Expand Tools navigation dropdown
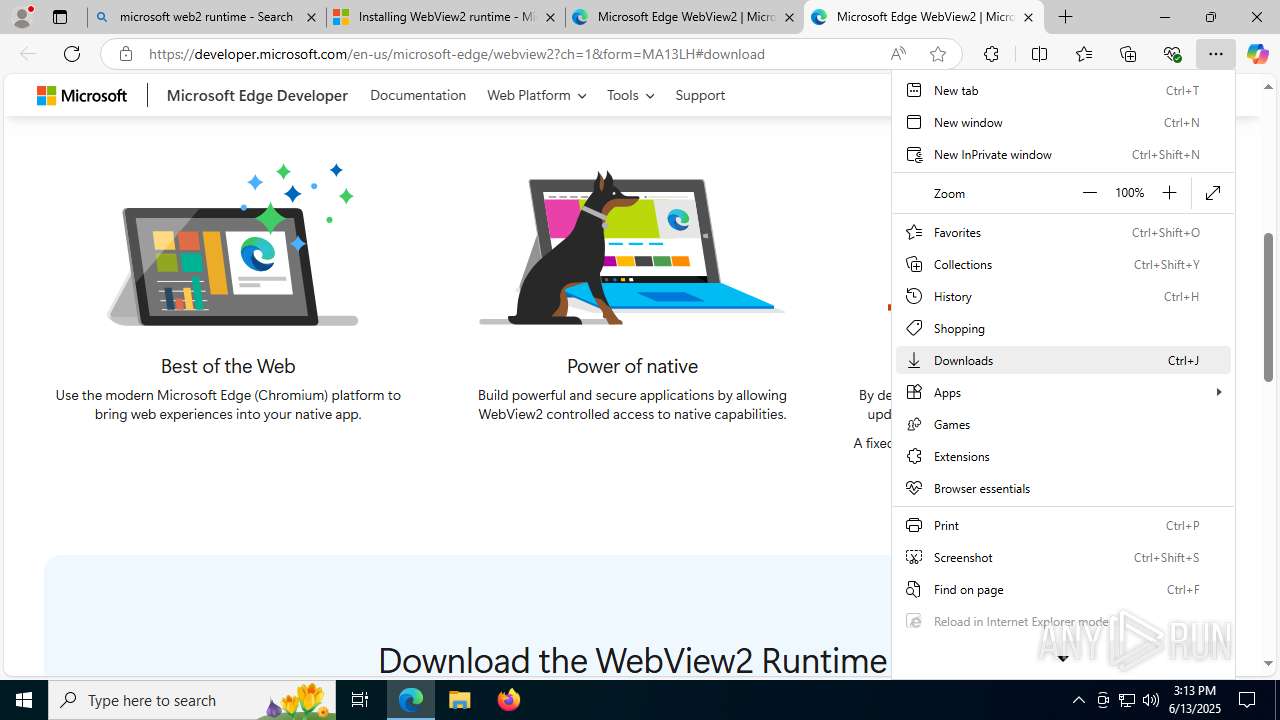1280x720 pixels. click(x=630, y=95)
